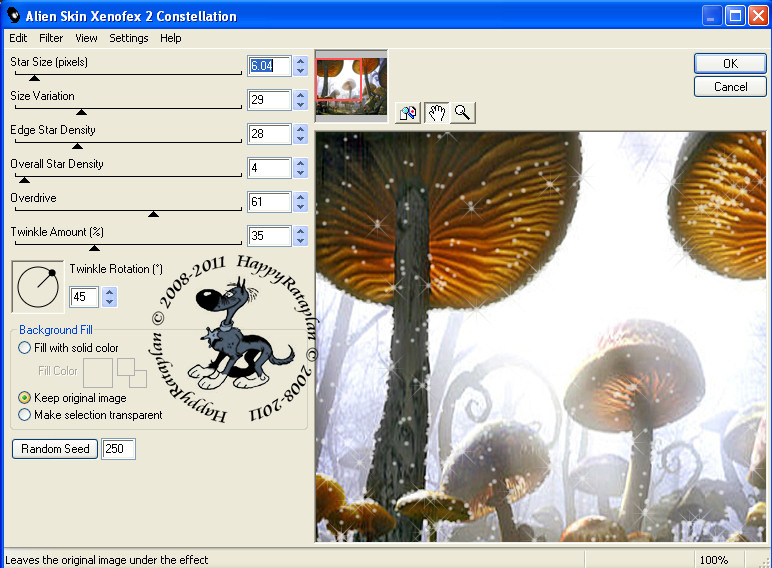Click the Overdrive value field
The height and width of the screenshot is (568, 772).
coord(269,201)
